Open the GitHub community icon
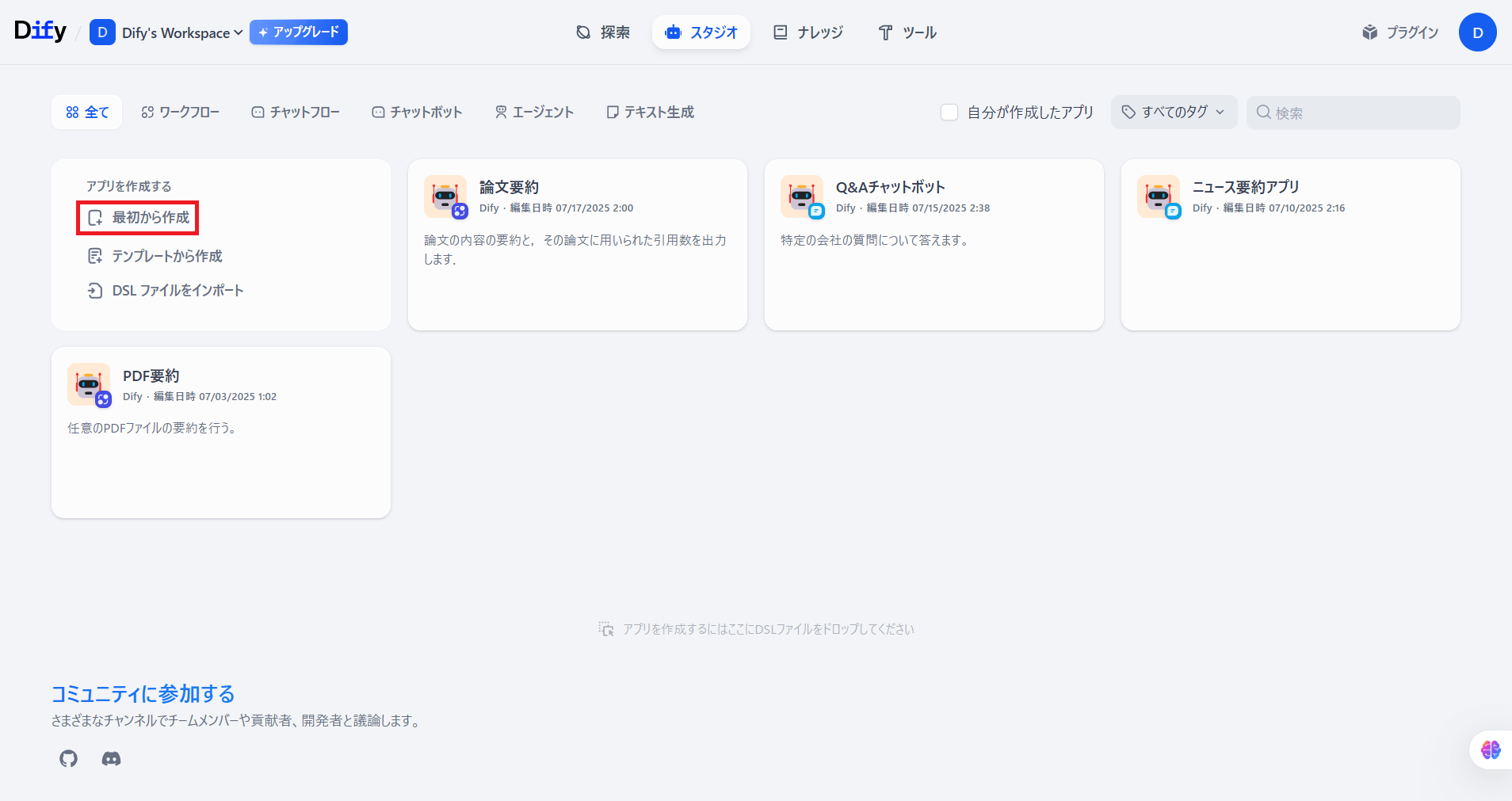Viewport: 1512px width, 801px height. point(68,758)
